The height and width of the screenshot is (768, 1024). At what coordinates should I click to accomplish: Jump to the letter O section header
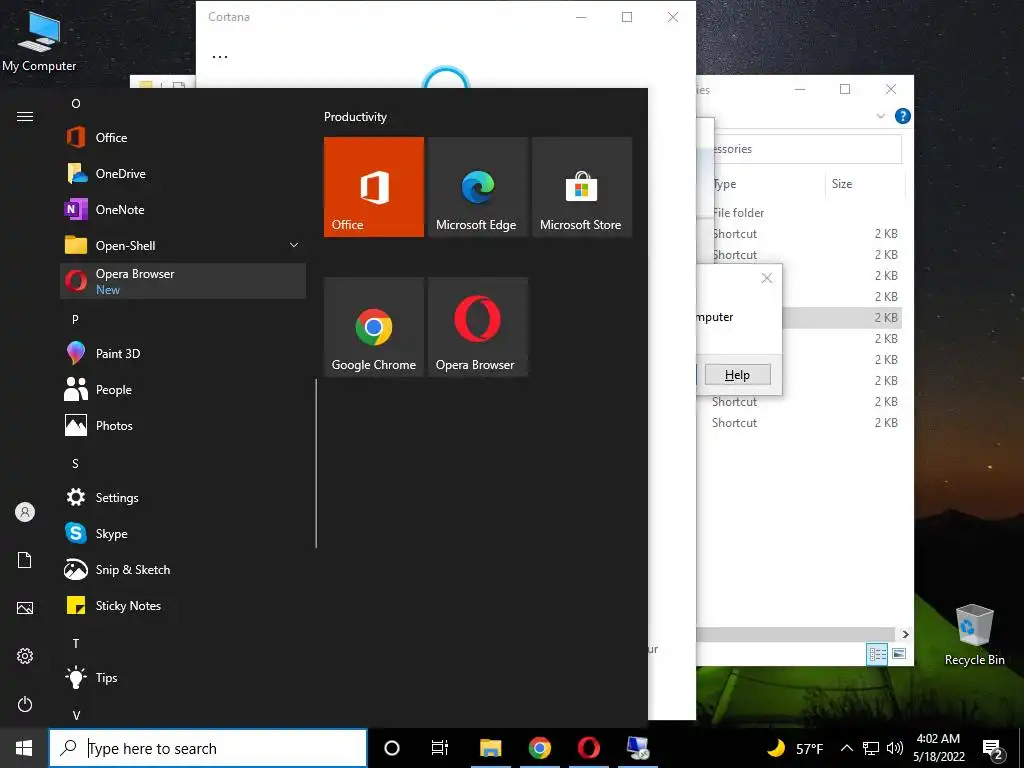click(x=76, y=104)
